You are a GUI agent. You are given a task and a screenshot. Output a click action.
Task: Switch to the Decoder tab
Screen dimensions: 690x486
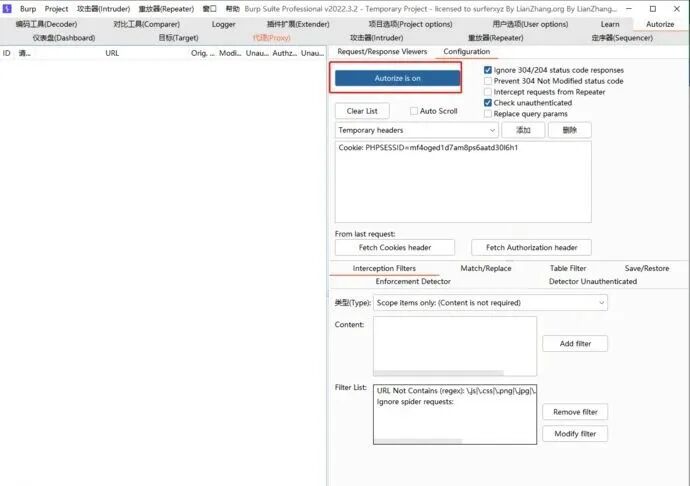pos(46,24)
